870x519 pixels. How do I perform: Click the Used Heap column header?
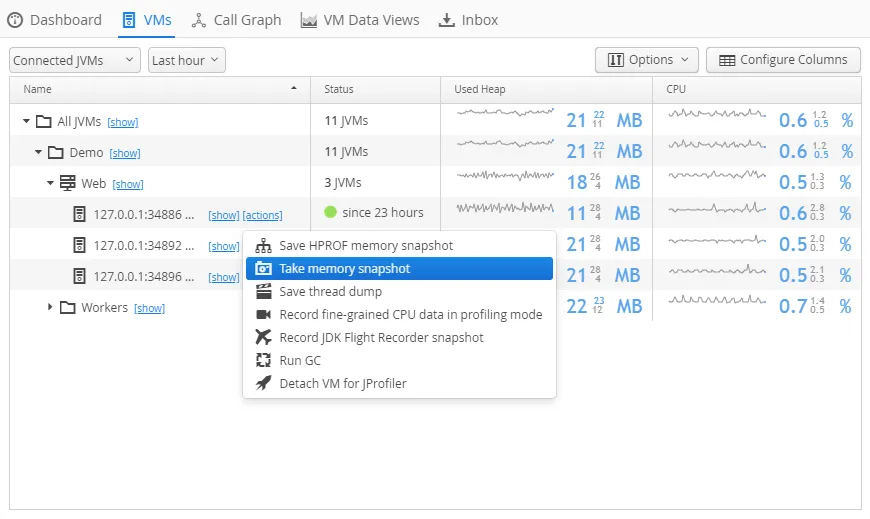(547, 89)
